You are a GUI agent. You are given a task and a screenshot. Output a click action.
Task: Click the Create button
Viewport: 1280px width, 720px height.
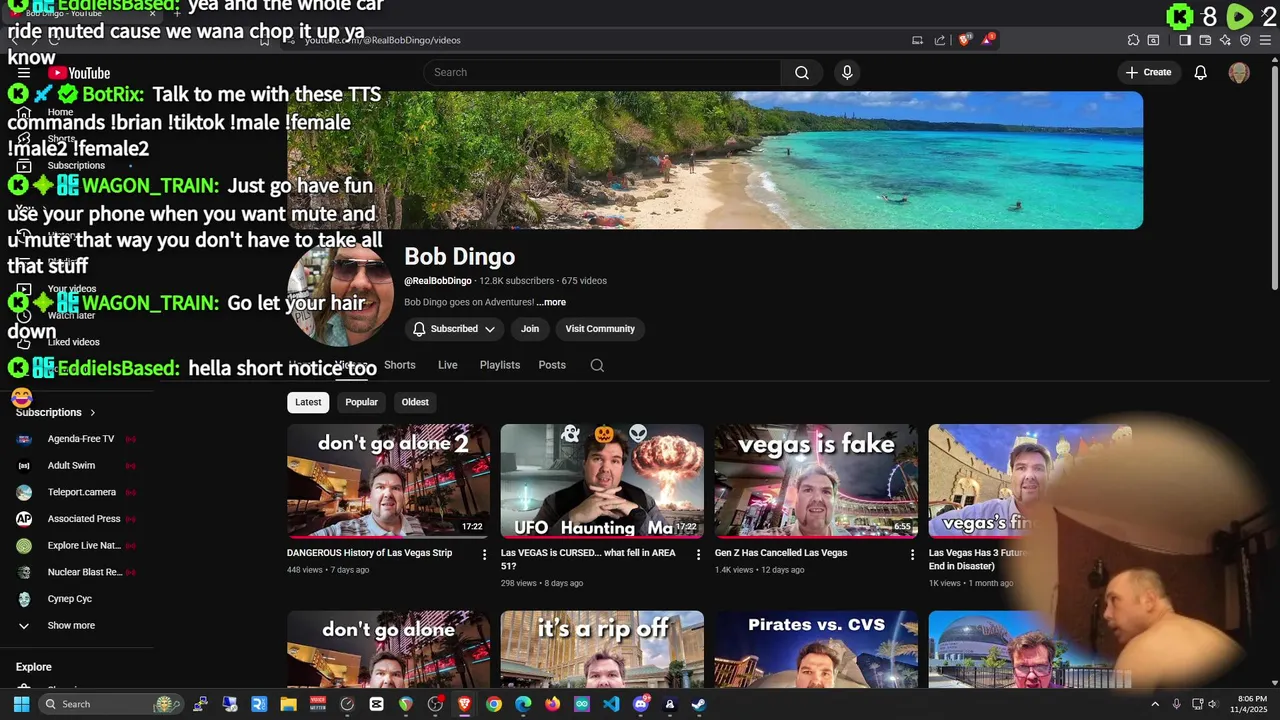[1148, 72]
